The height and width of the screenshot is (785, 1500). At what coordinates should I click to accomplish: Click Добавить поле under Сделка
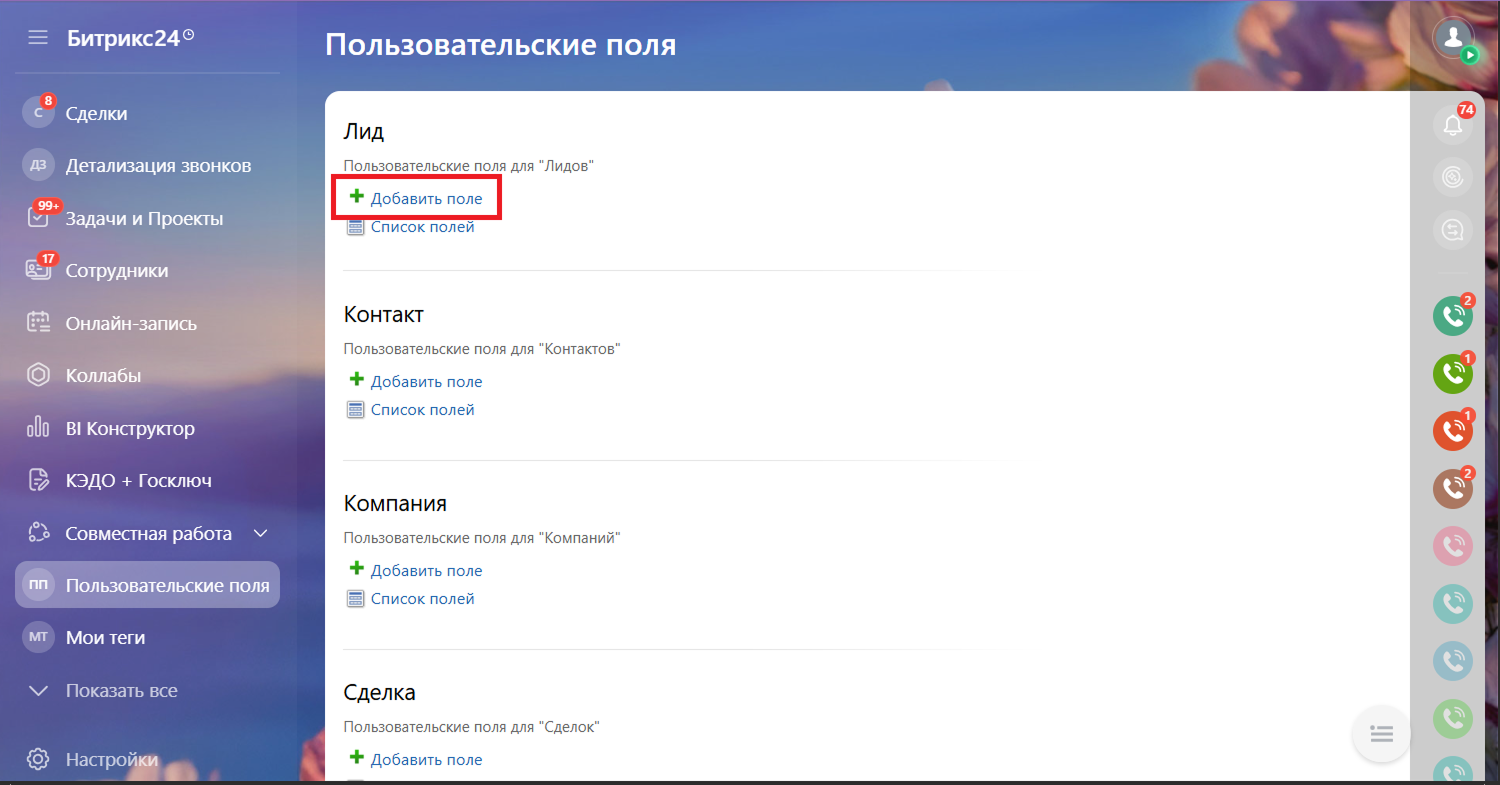pyautogui.click(x=426, y=759)
